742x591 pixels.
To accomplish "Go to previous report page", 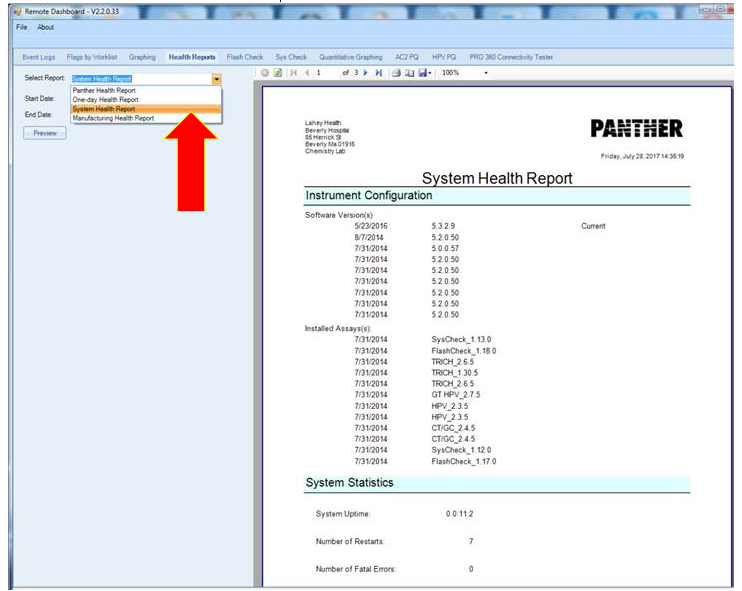I will 304,73.
